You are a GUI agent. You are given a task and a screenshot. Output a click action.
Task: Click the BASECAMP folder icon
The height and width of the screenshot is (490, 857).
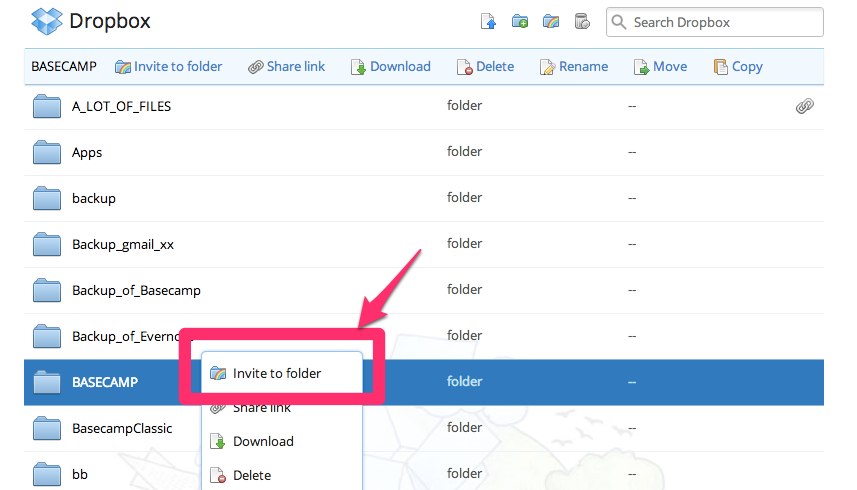tap(46, 382)
